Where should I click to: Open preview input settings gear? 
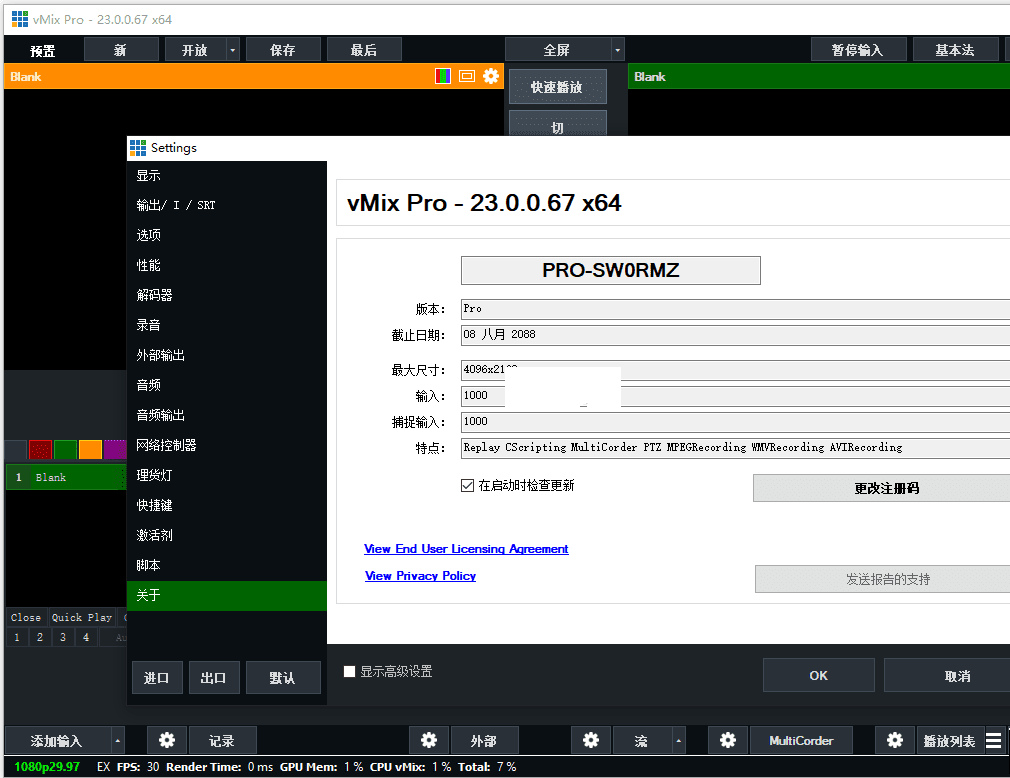(491, 76)
